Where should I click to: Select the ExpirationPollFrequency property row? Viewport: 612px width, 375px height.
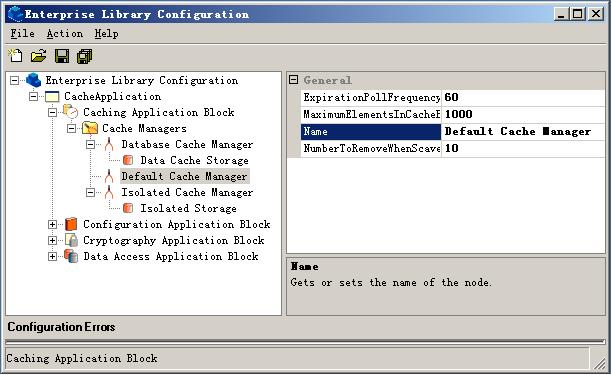371,97
